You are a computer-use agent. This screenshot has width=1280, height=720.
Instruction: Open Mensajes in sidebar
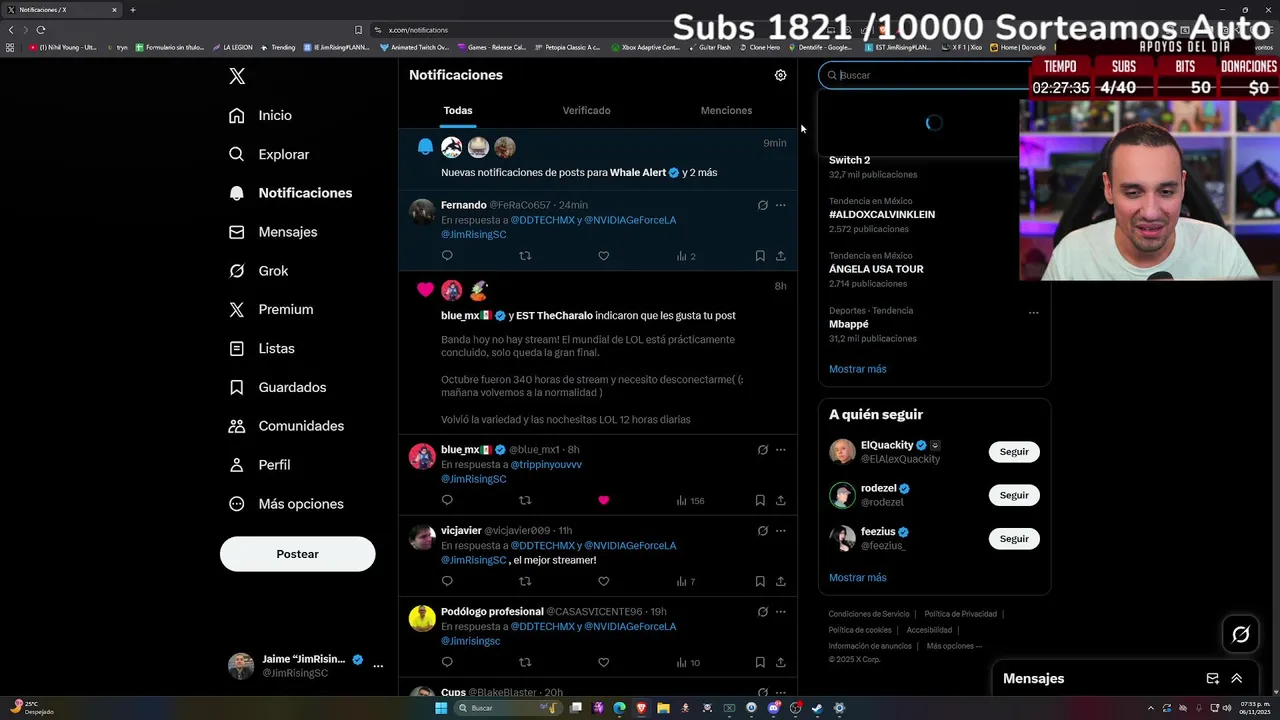coord(273,232)
